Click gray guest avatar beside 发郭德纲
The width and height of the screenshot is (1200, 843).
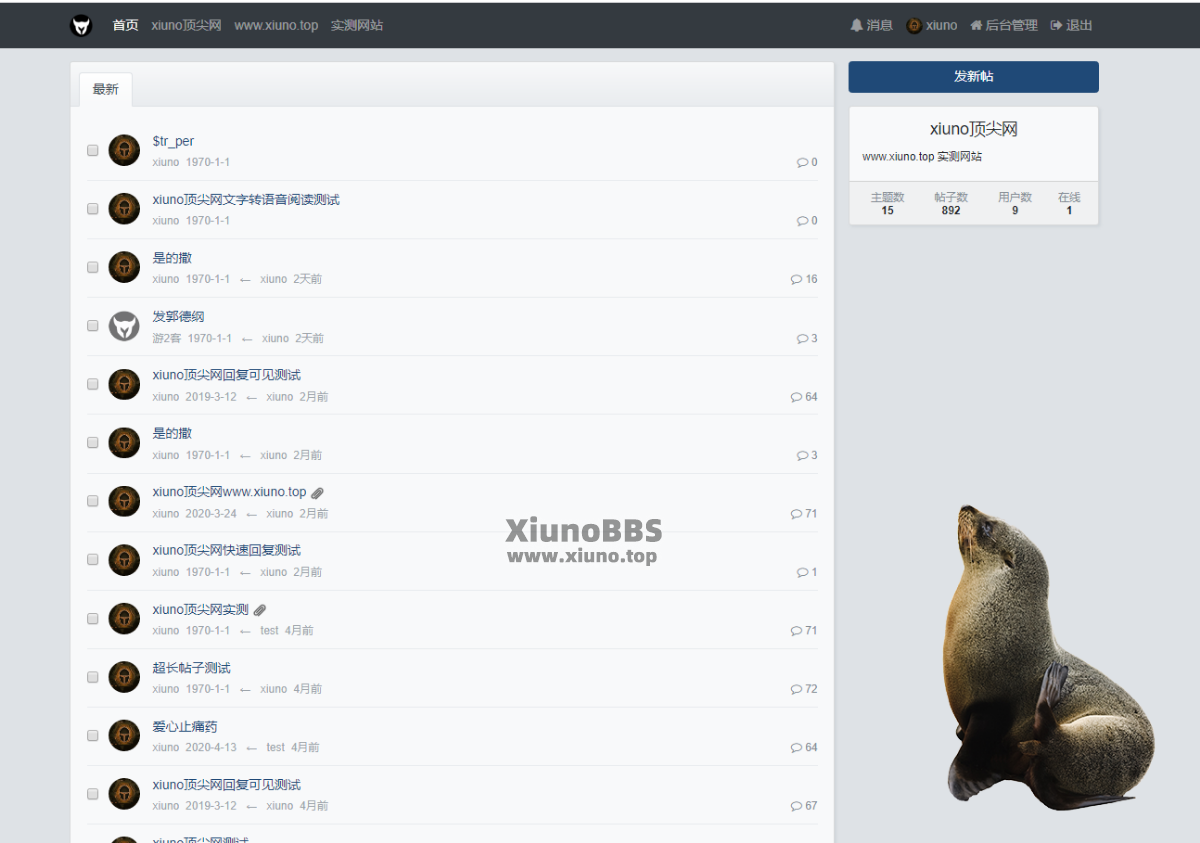124,326
